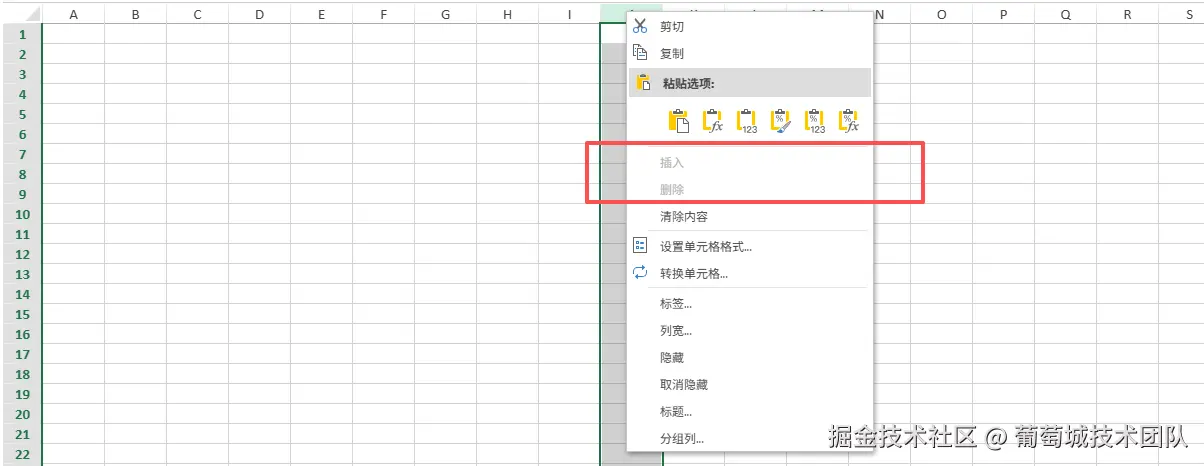Select column D header
This screenshot has height=466, width=1204.
[x=259, y=14]
